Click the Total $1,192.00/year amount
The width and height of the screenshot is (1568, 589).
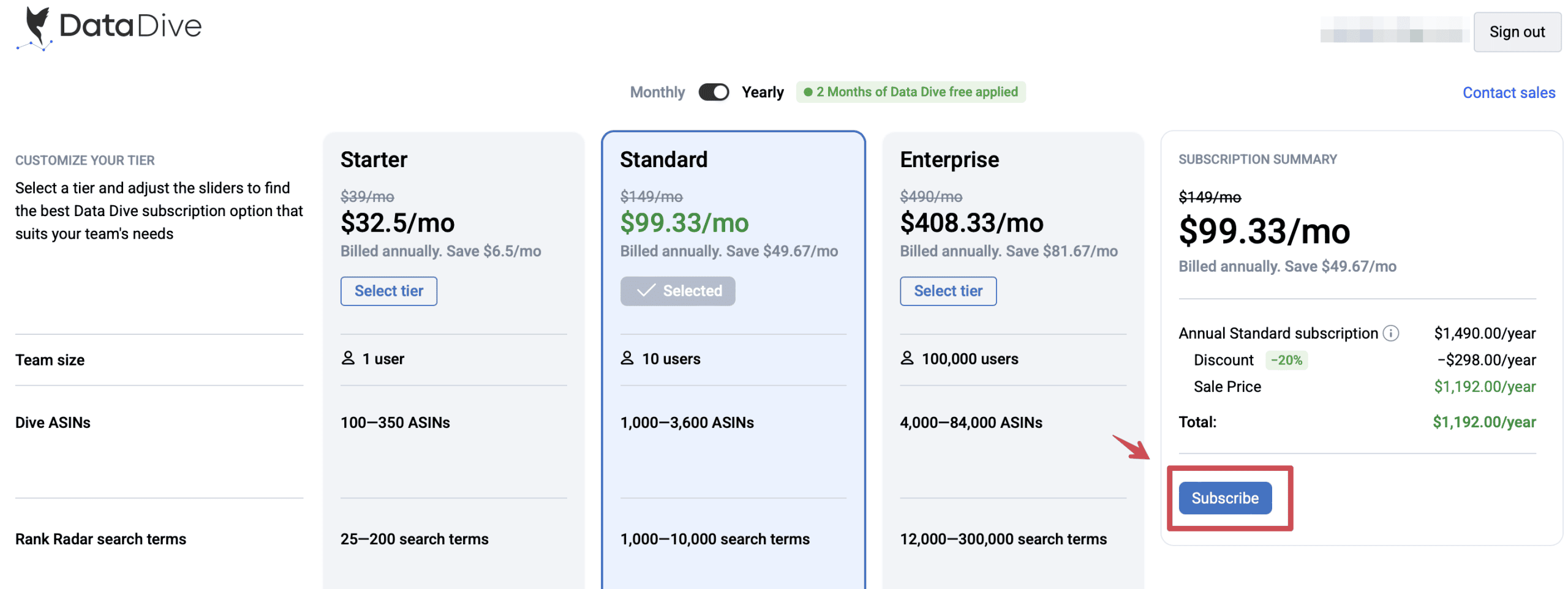click(1483, 422)
